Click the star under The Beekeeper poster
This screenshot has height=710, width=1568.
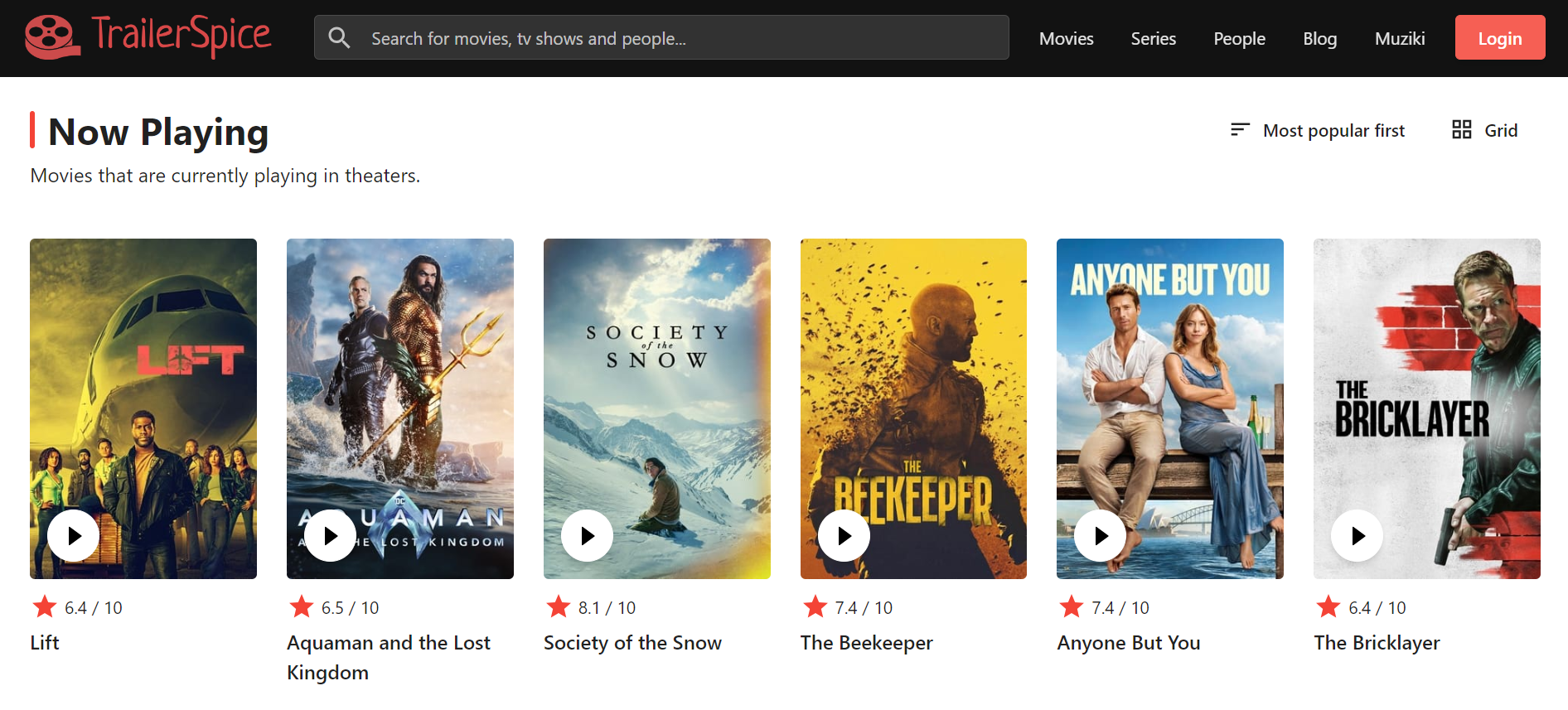[815, 606]
